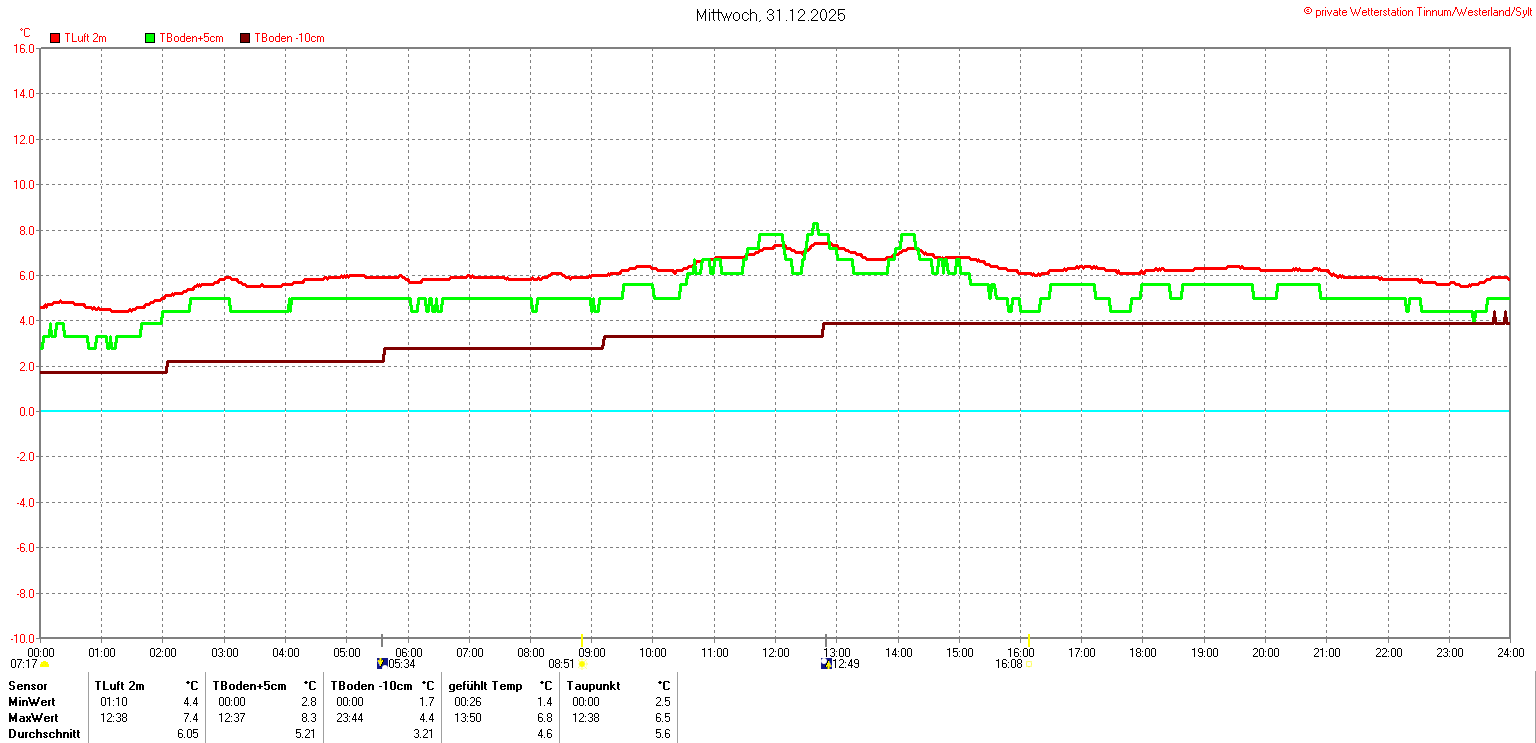Screen dimensions: 1536x743
Task: Click the red TLuft 2m legend swatch
Action: pos(55,38)
